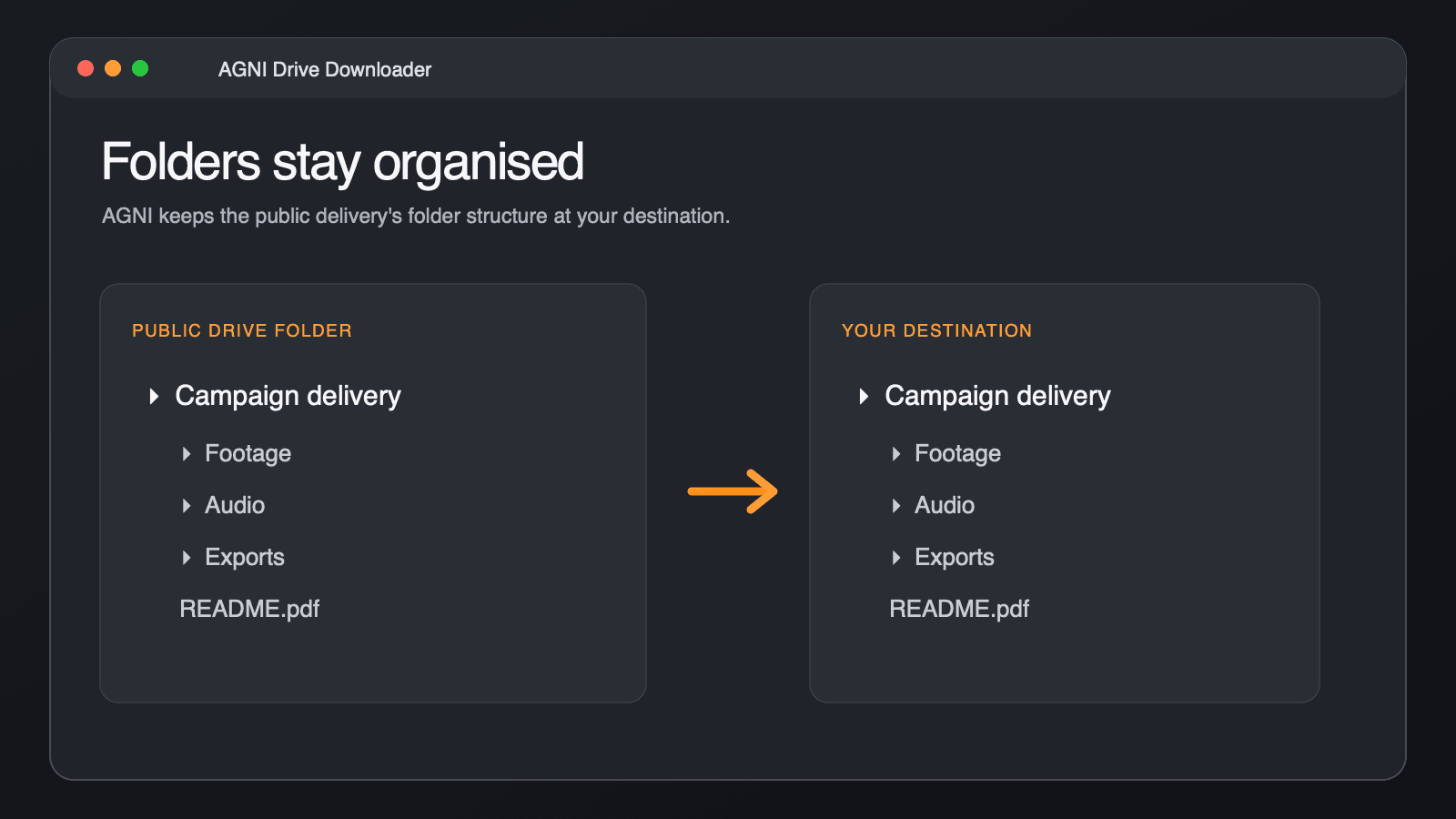
Task: Click Campaign delivery label in Public Drive Folder
Action: click(288, 396)
